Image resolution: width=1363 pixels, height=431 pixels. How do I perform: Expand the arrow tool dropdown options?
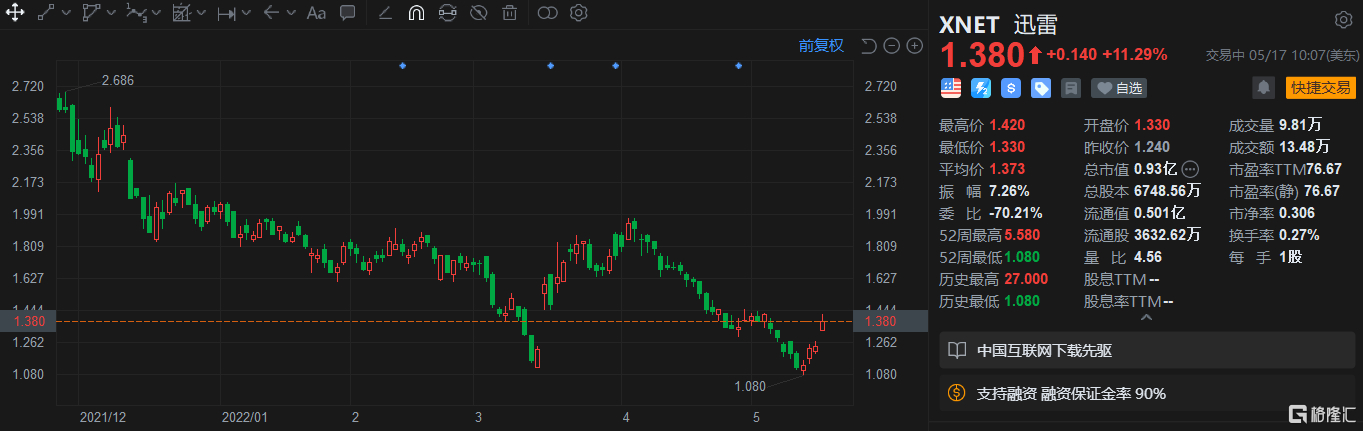(291, 14)
